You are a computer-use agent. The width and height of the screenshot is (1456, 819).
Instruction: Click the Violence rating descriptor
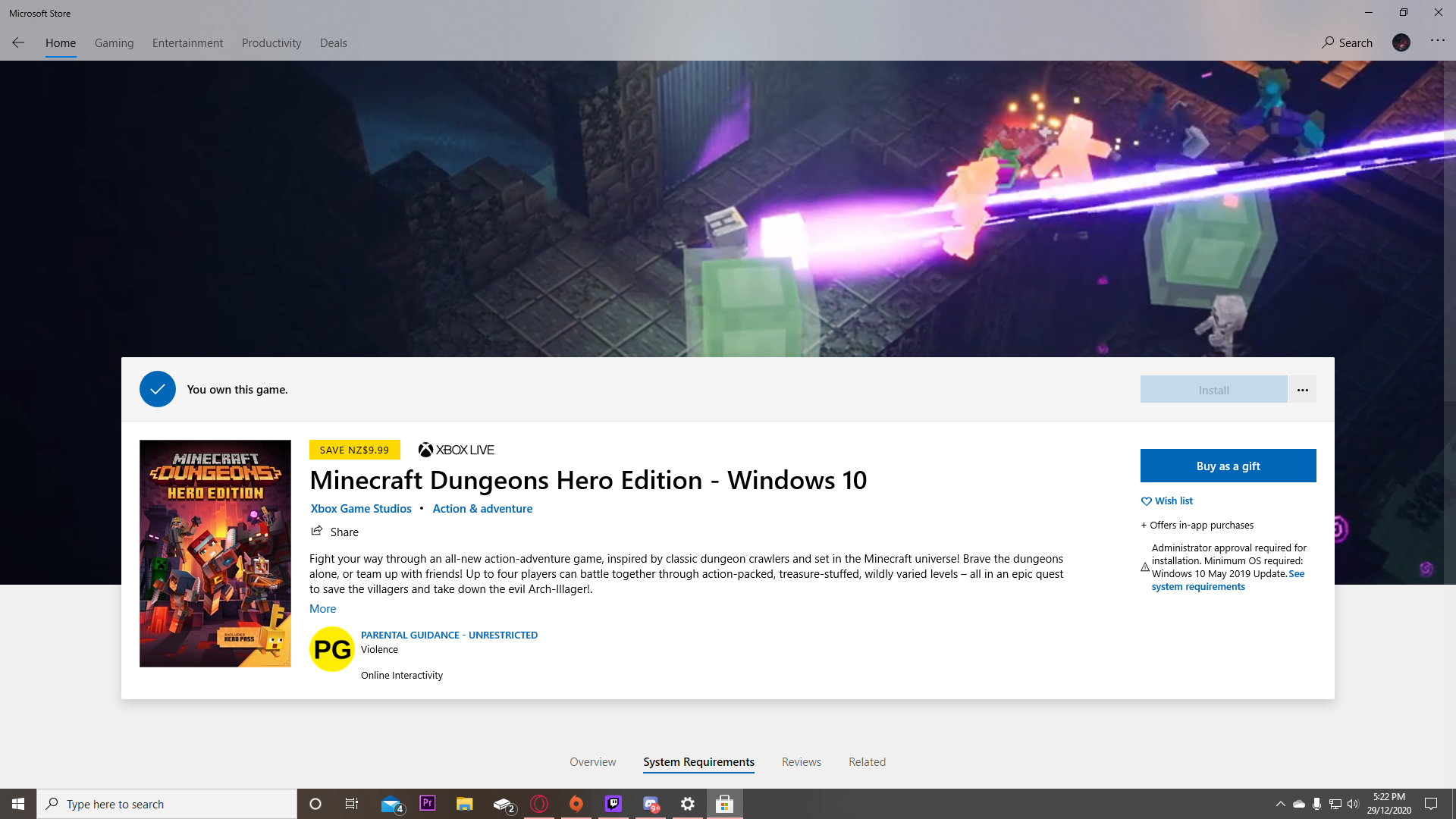click(379, 650)
